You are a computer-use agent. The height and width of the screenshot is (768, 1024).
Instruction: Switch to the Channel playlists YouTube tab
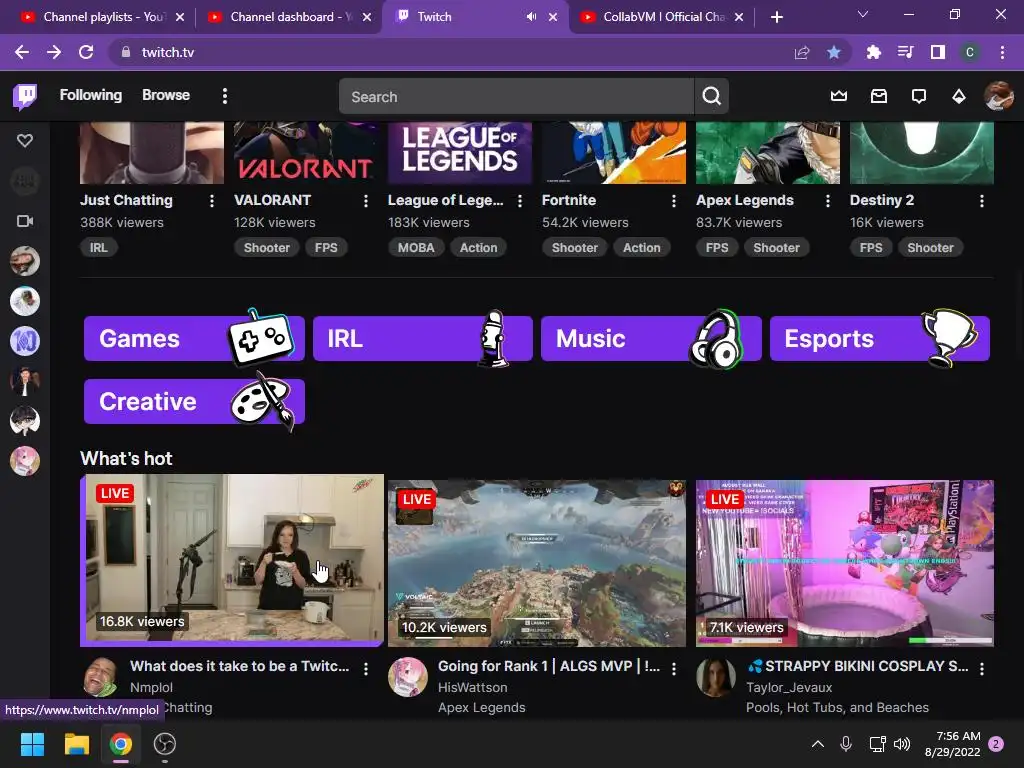click(101, 17)
